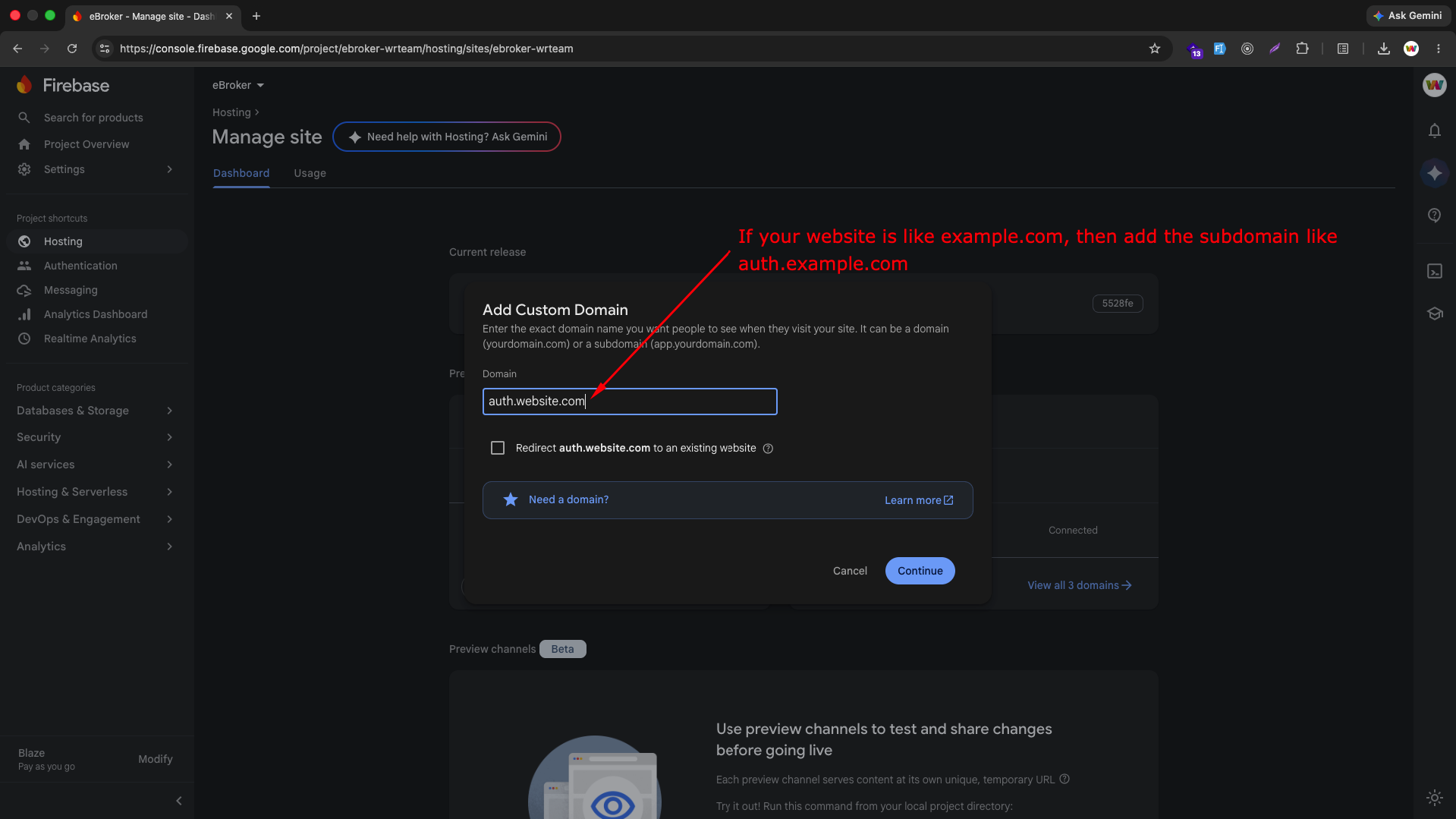Click Need help with Hosting? Ask Gemini
Screen dimensions: 1456x819
click(447, 137)
